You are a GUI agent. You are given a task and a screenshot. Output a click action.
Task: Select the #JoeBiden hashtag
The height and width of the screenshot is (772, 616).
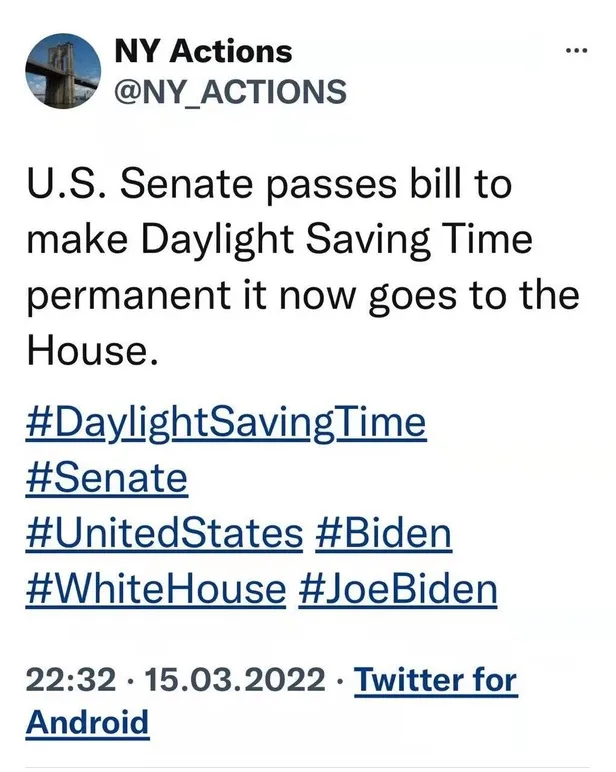(398, 589)
